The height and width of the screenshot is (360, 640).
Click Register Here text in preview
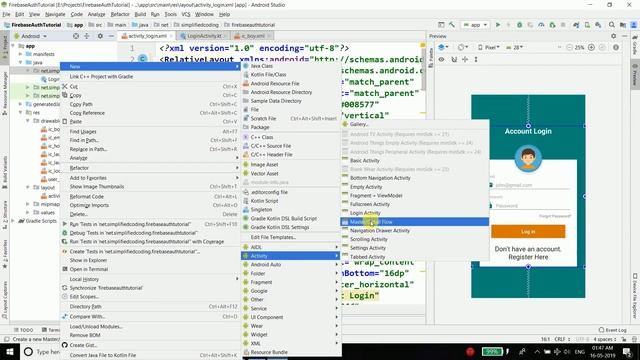528,257
